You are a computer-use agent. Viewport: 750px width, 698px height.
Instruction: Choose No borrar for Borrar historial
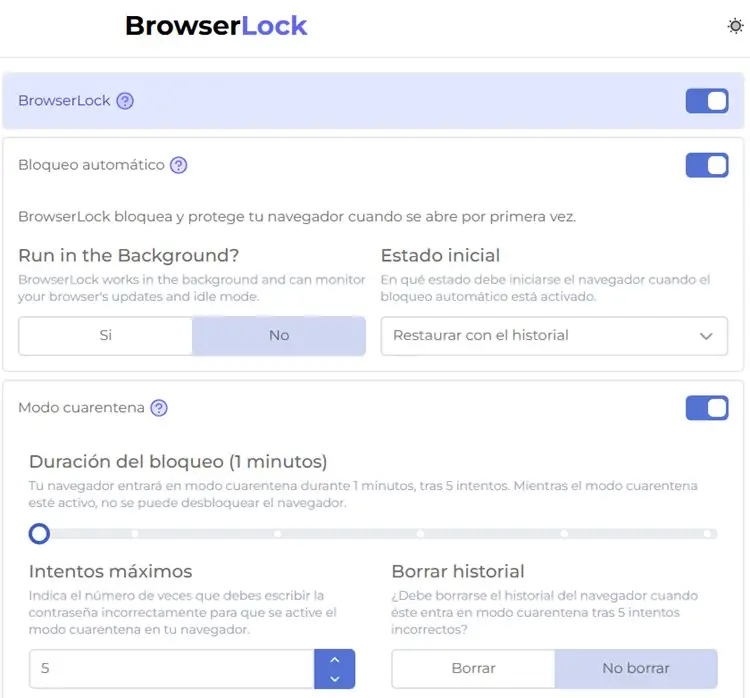(x=636, y=668)
